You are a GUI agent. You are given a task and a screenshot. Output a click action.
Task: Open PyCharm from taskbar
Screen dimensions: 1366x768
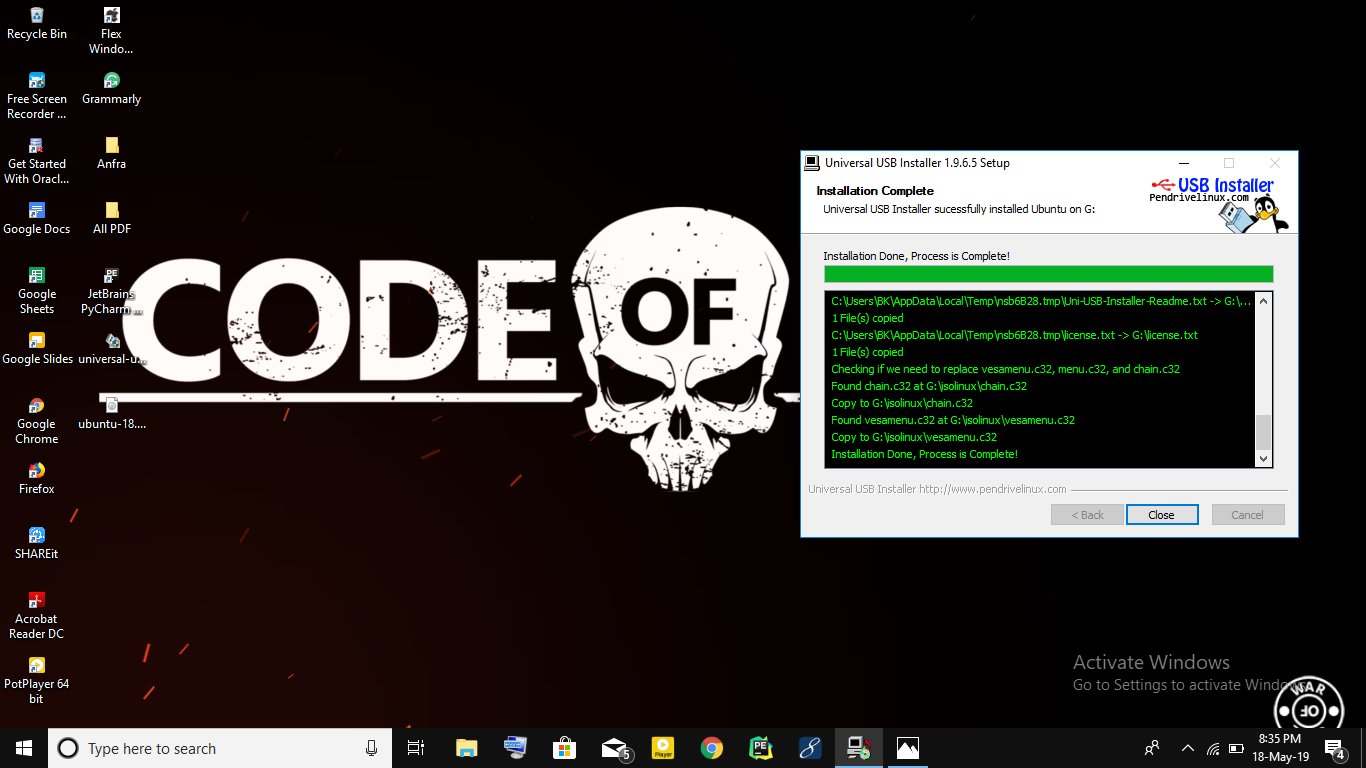[761, 748]
